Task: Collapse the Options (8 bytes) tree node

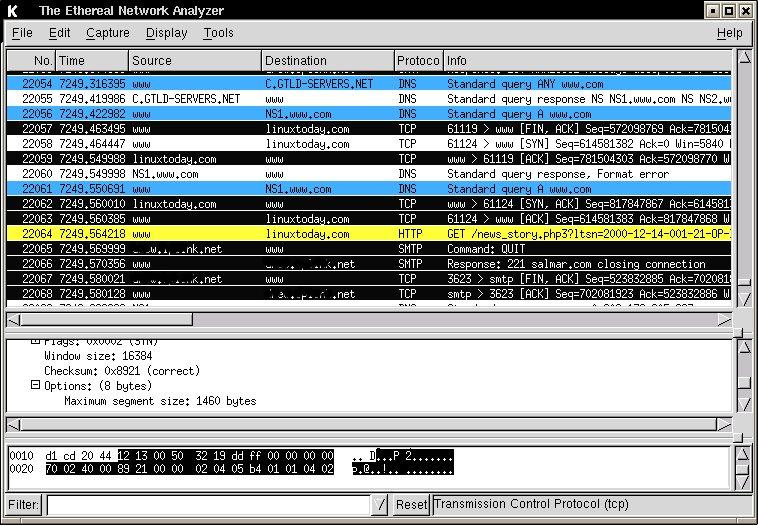Action: [x=35, y=385]
